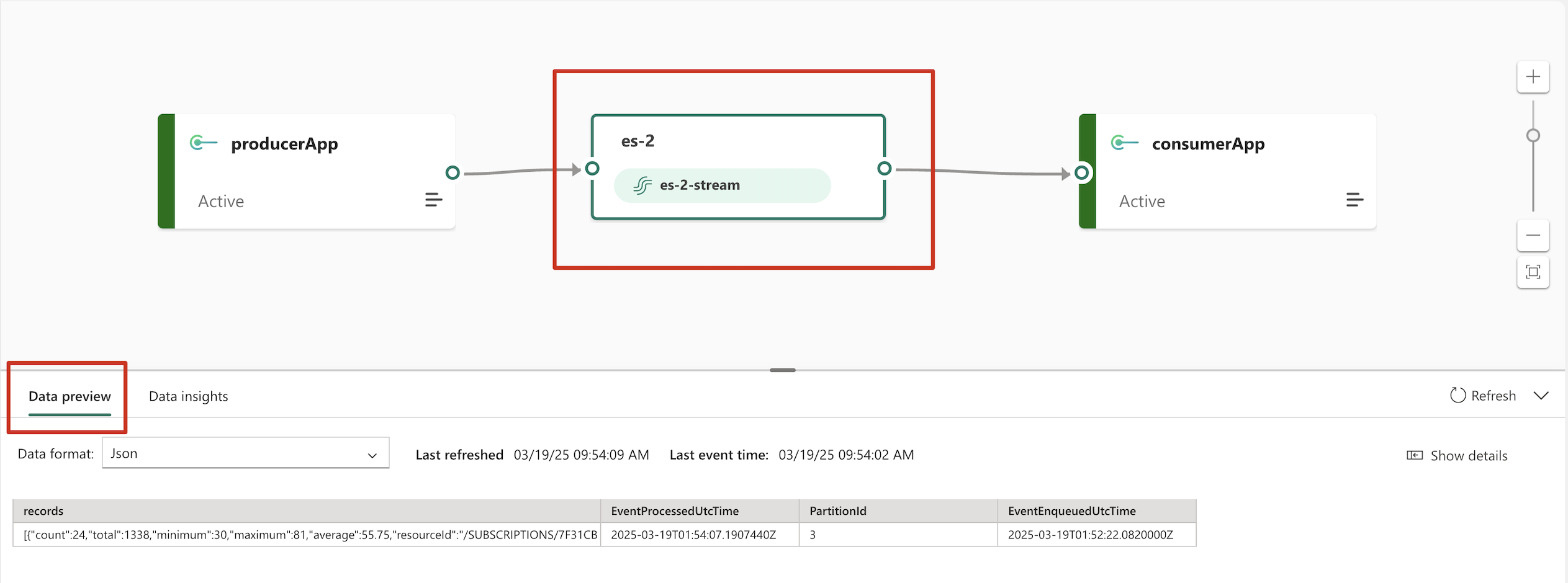The image size is (1568, 583).
Task: Click the PartitionId cell value 3
Action: (x=898, y=535)
